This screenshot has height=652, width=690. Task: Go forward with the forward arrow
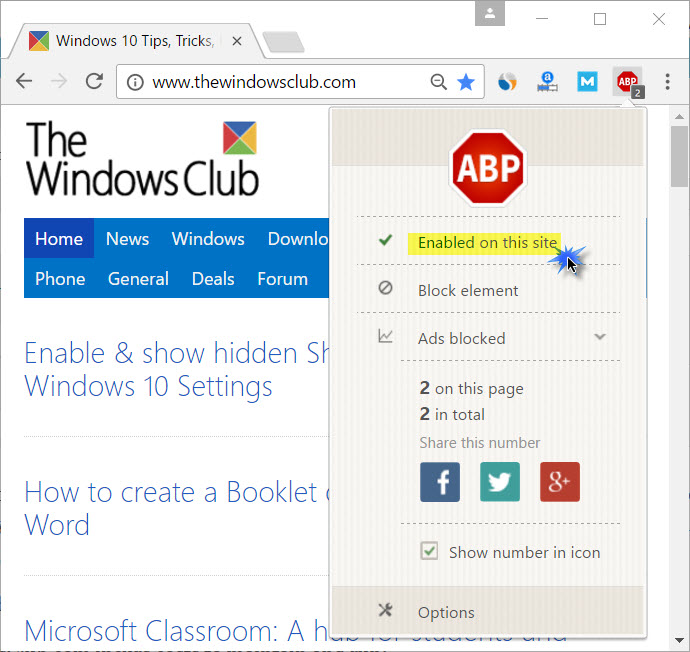click(59, 81)
